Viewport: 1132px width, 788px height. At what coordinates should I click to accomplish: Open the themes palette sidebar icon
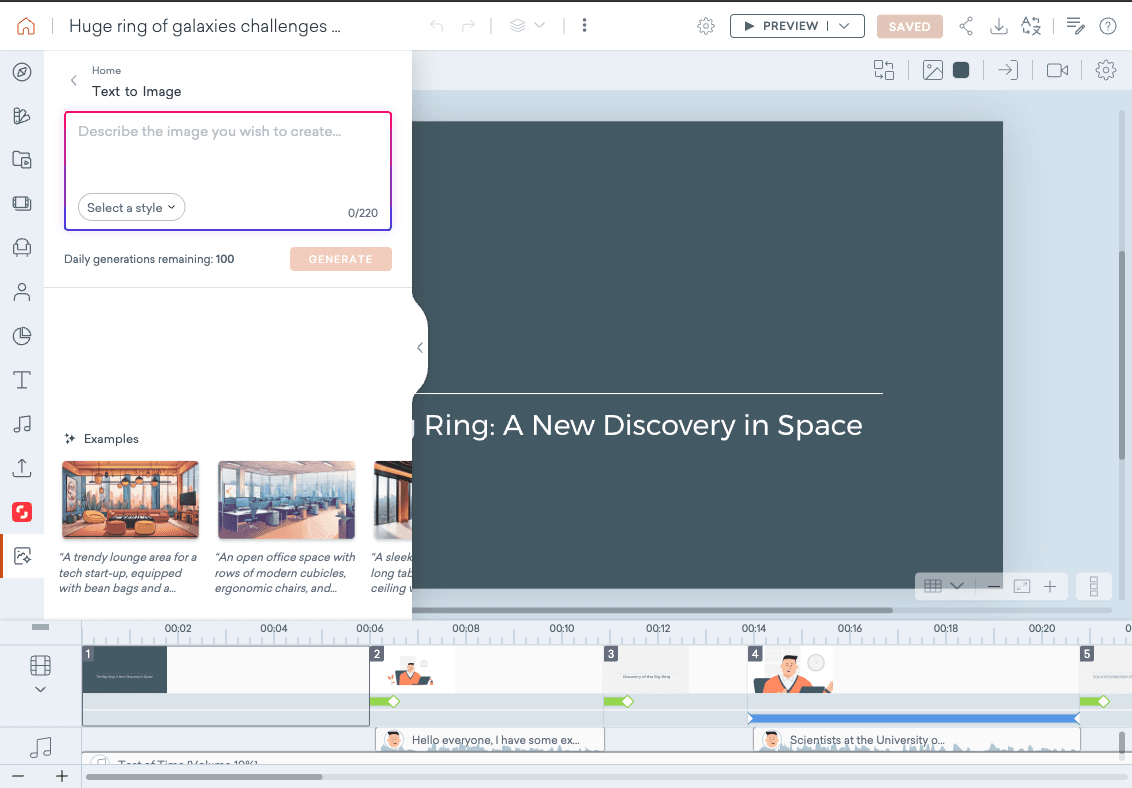click(22, 116)
